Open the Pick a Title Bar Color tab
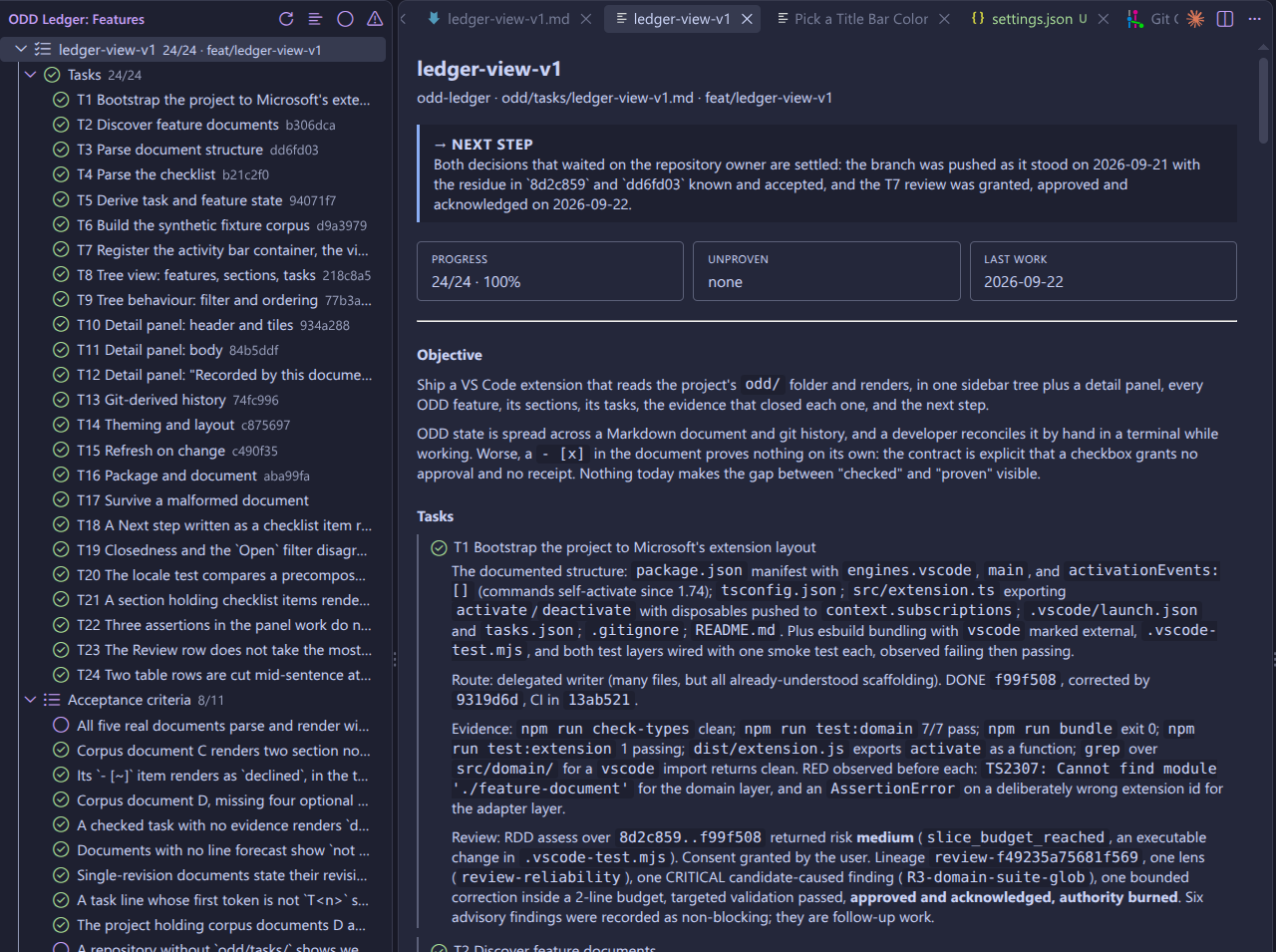1276x952 pixels. coord(861,19)
